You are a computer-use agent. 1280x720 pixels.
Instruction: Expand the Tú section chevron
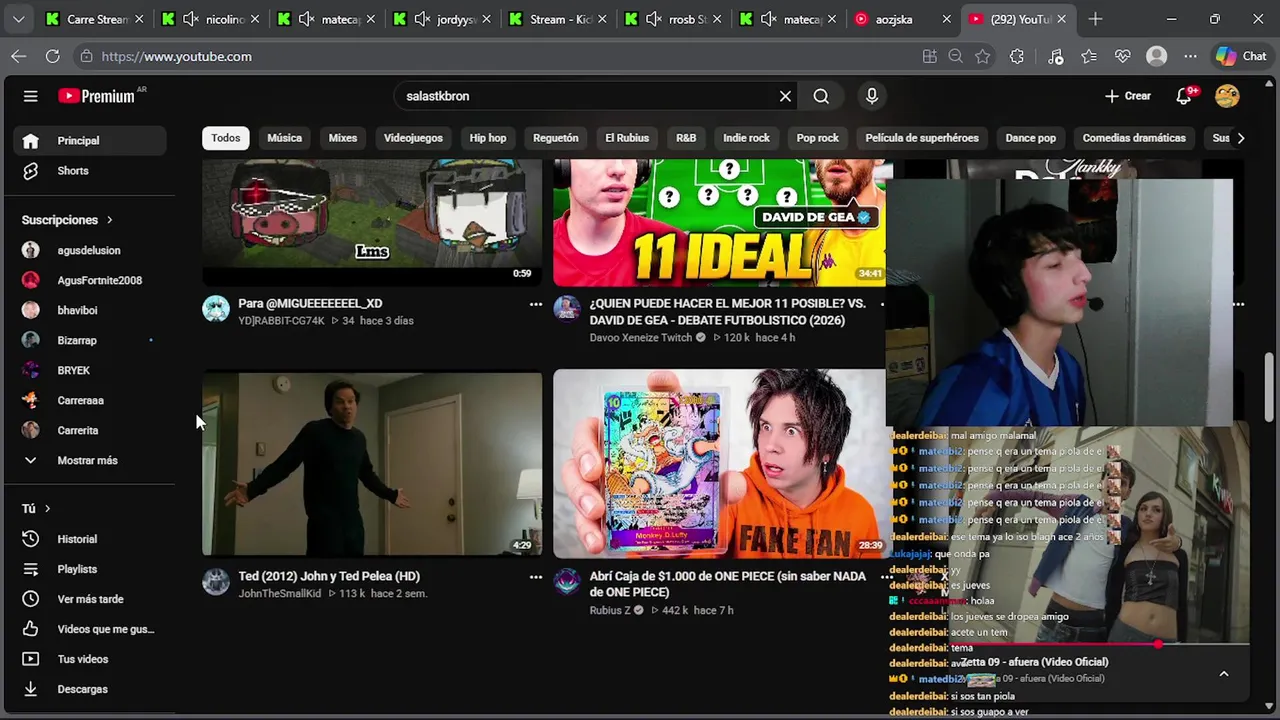click(x=47, y=509)
